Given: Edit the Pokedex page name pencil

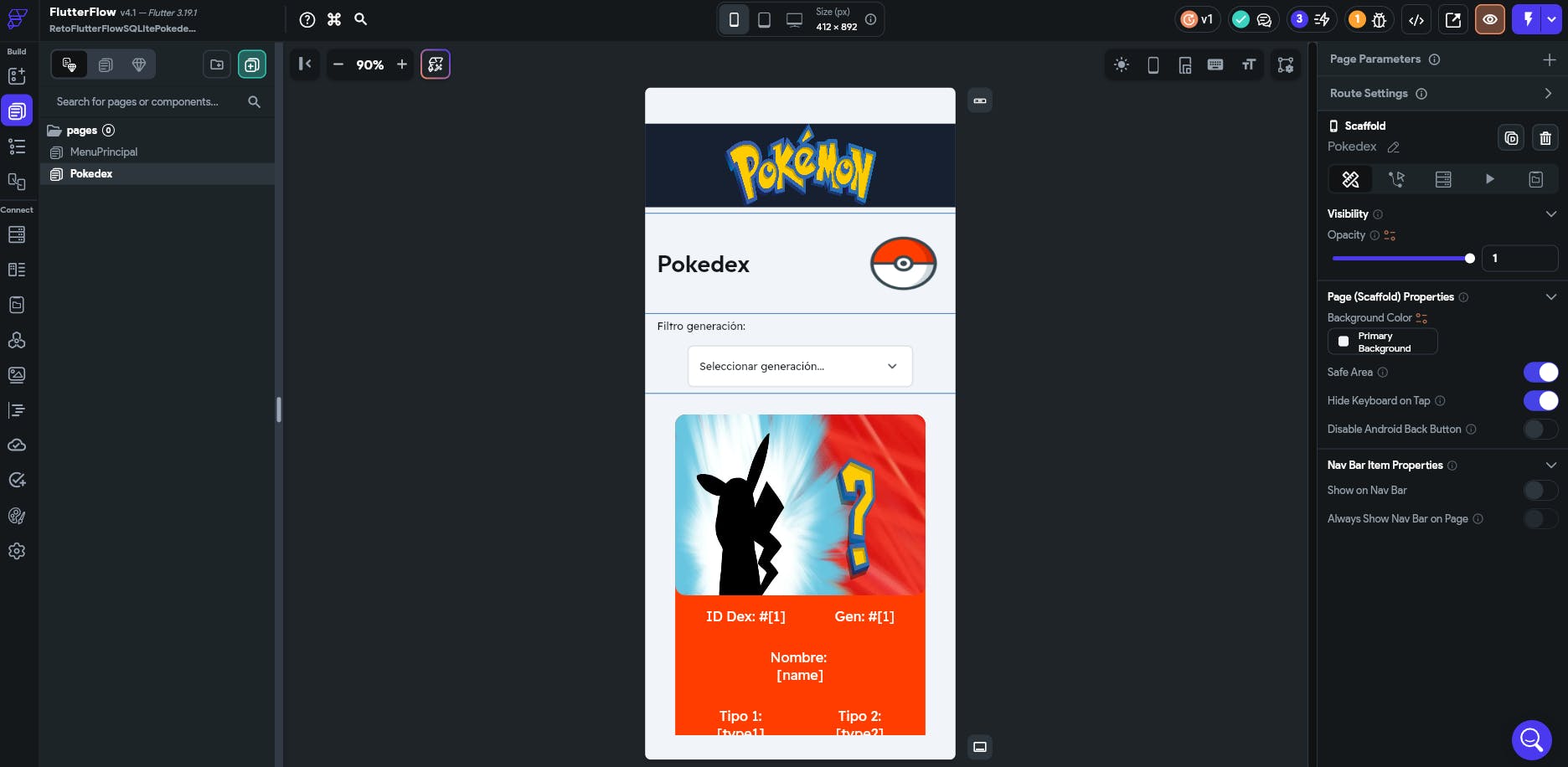Looking at the screenshot, I should coord(1394,147).
